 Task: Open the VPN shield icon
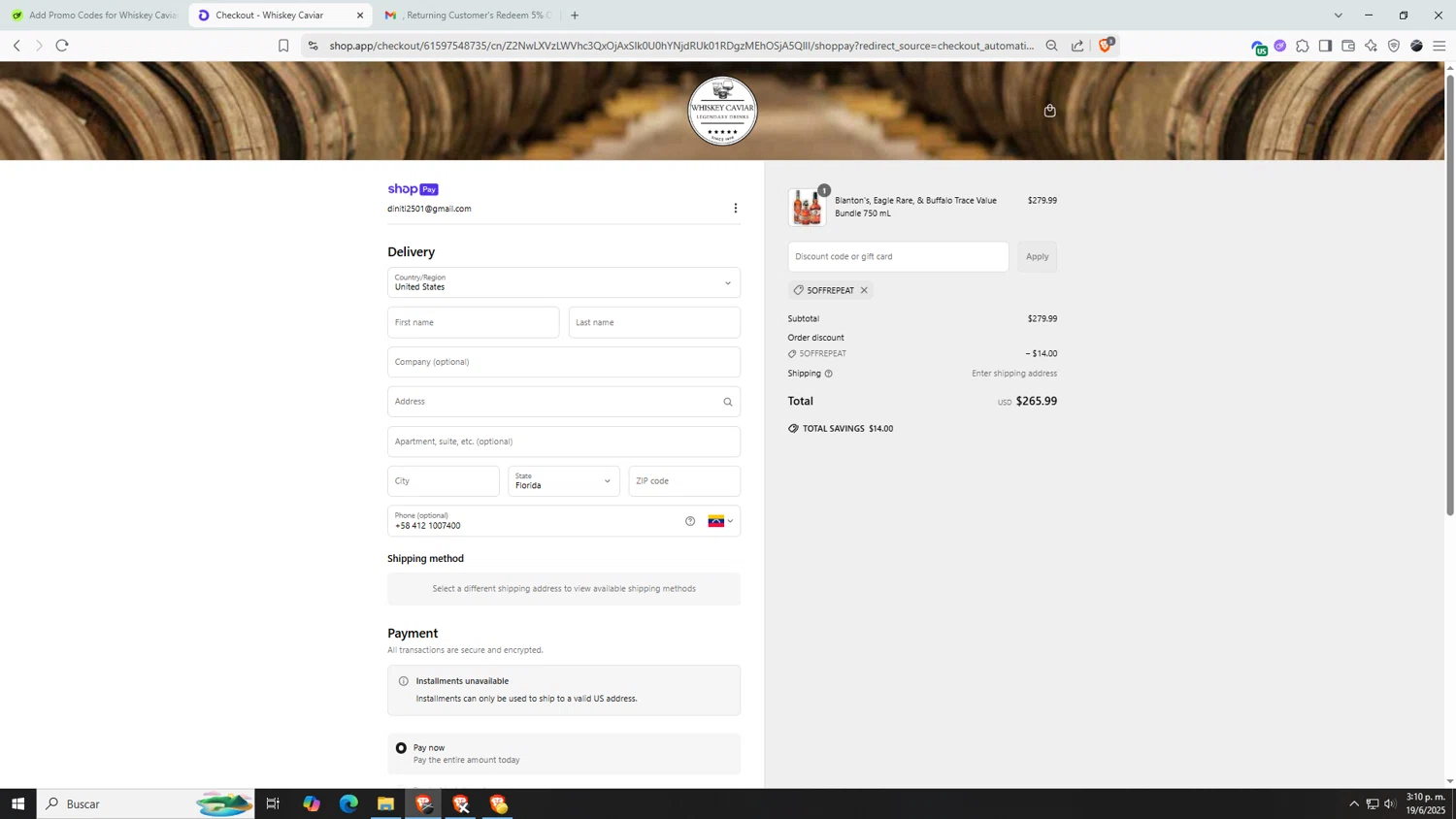[1394, 46]
